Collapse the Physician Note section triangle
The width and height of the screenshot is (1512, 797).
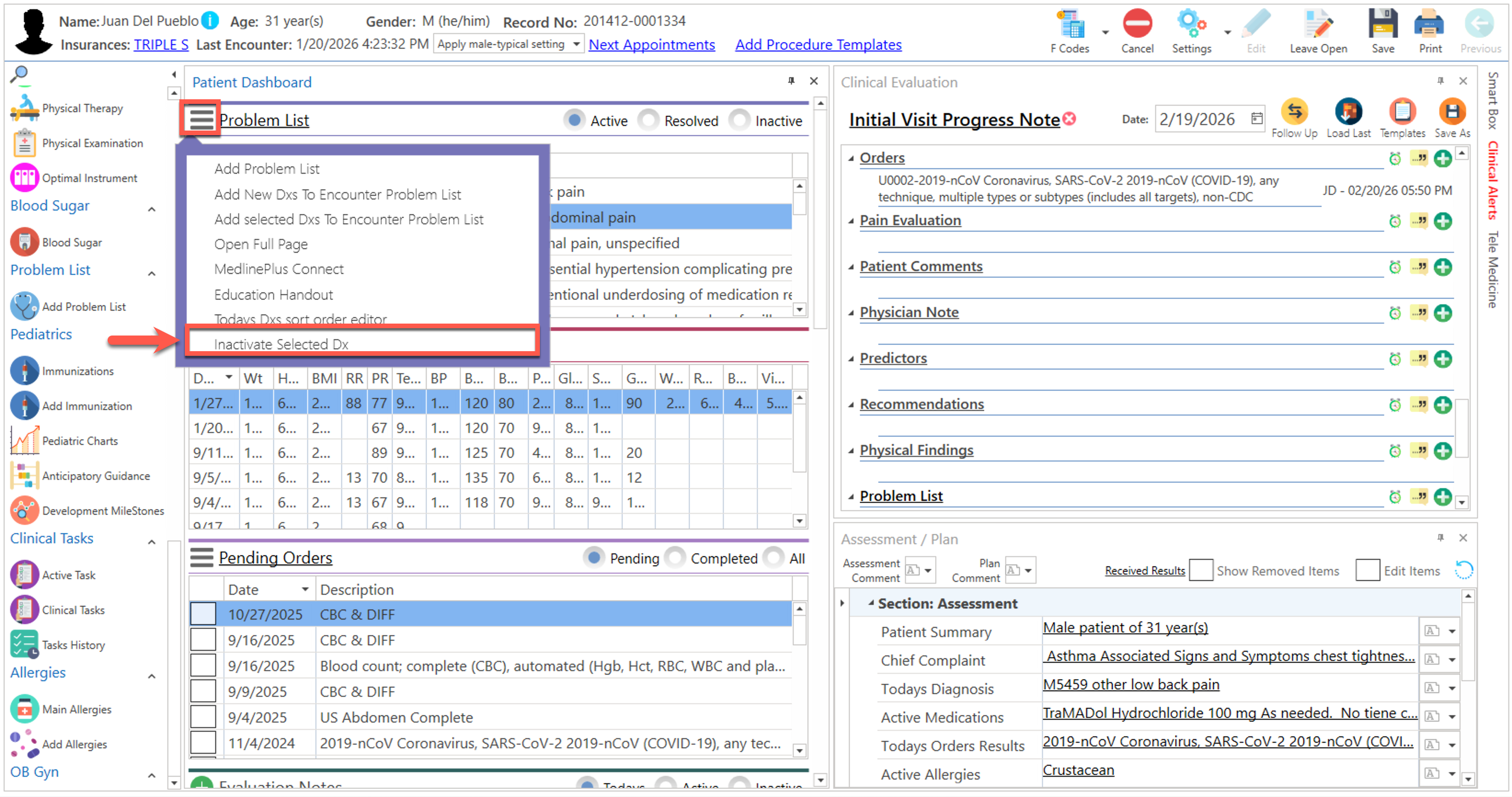click(851, 313)
